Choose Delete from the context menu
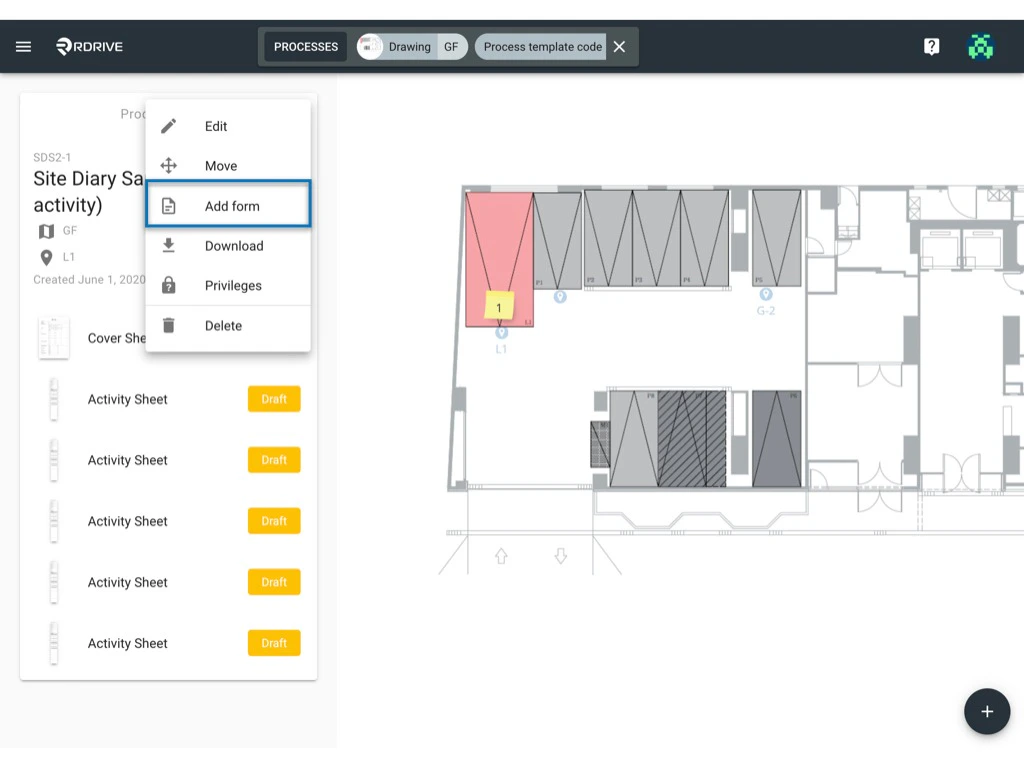 coord(228,325)
